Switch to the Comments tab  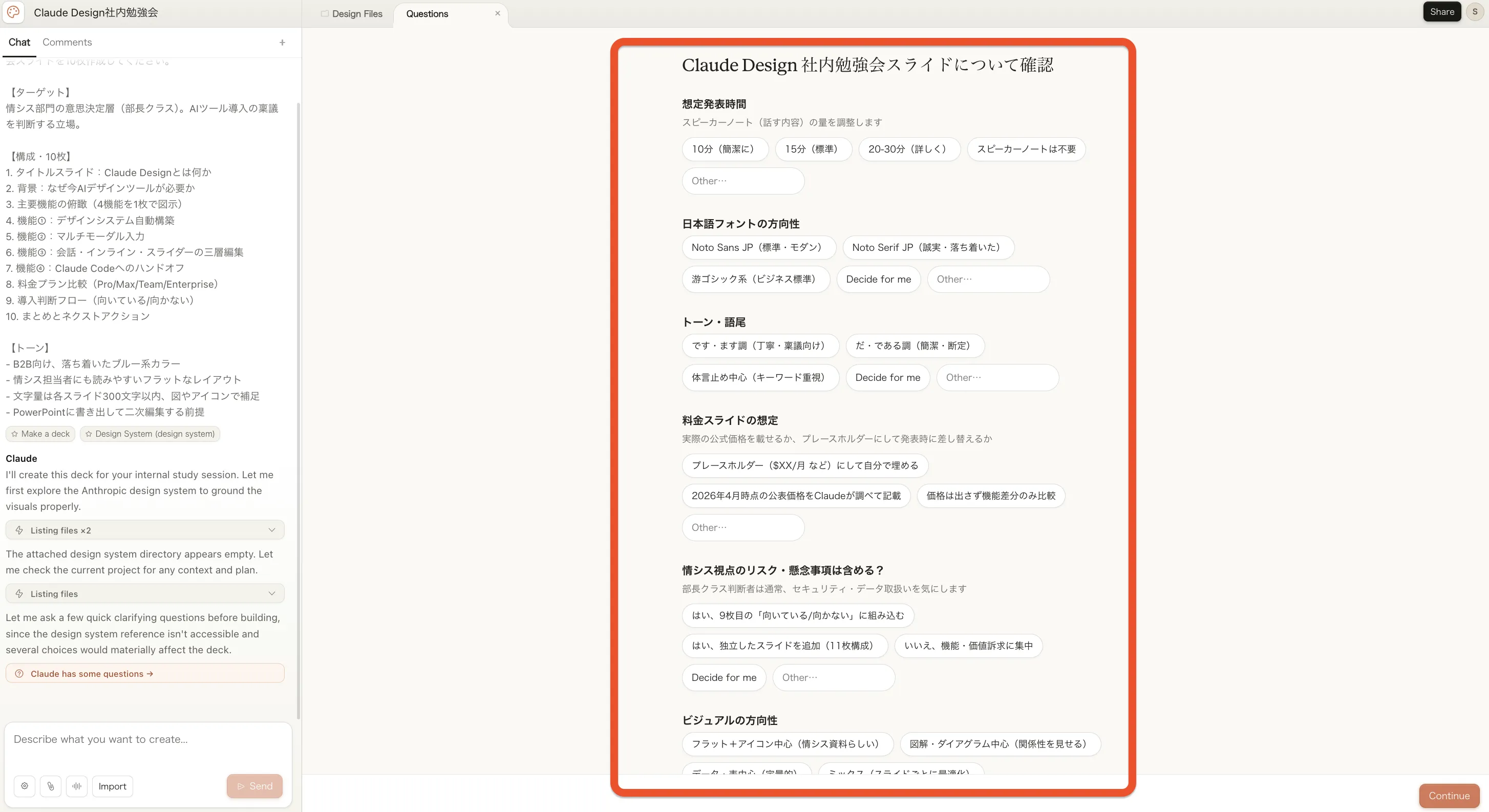(67, 42)
